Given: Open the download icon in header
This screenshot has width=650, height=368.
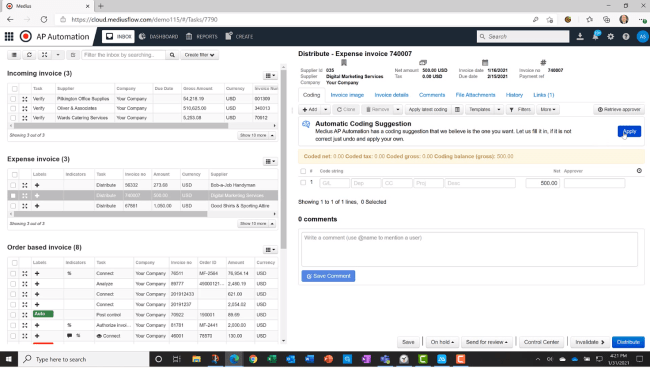Looking at the screenshot, I should pyautogui.click(x=580, y=36).
